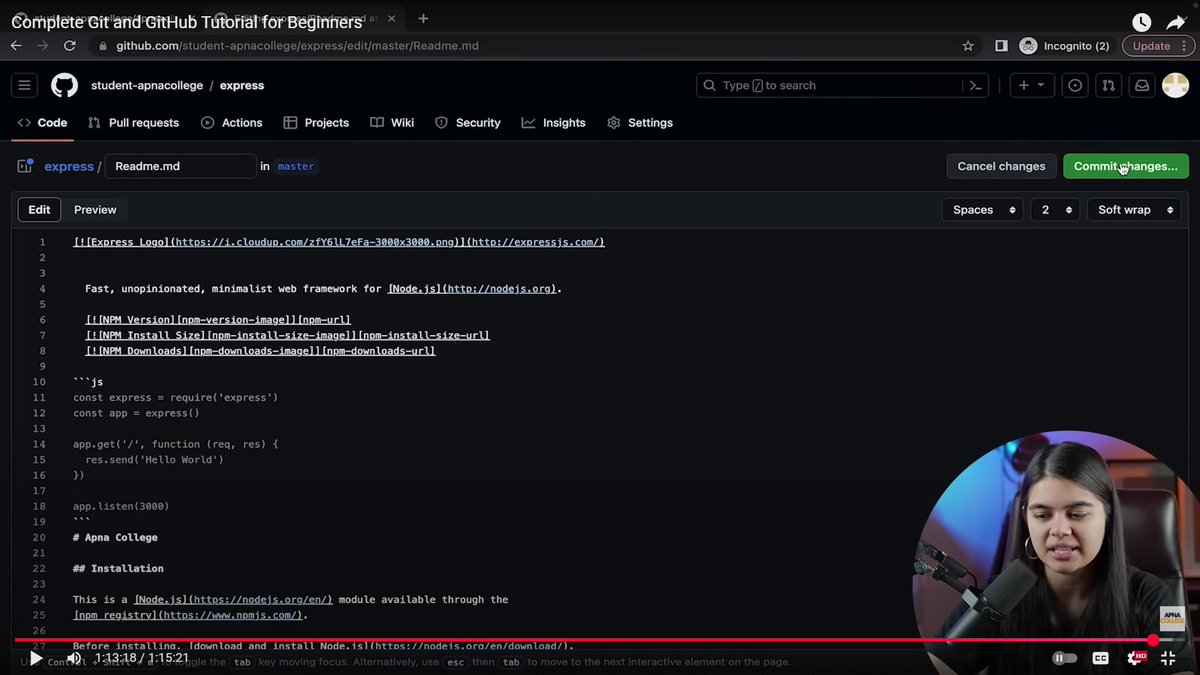Open the create new plus dropdown
This screenshot has width=1200, height=675.
tap(1031, 85)
